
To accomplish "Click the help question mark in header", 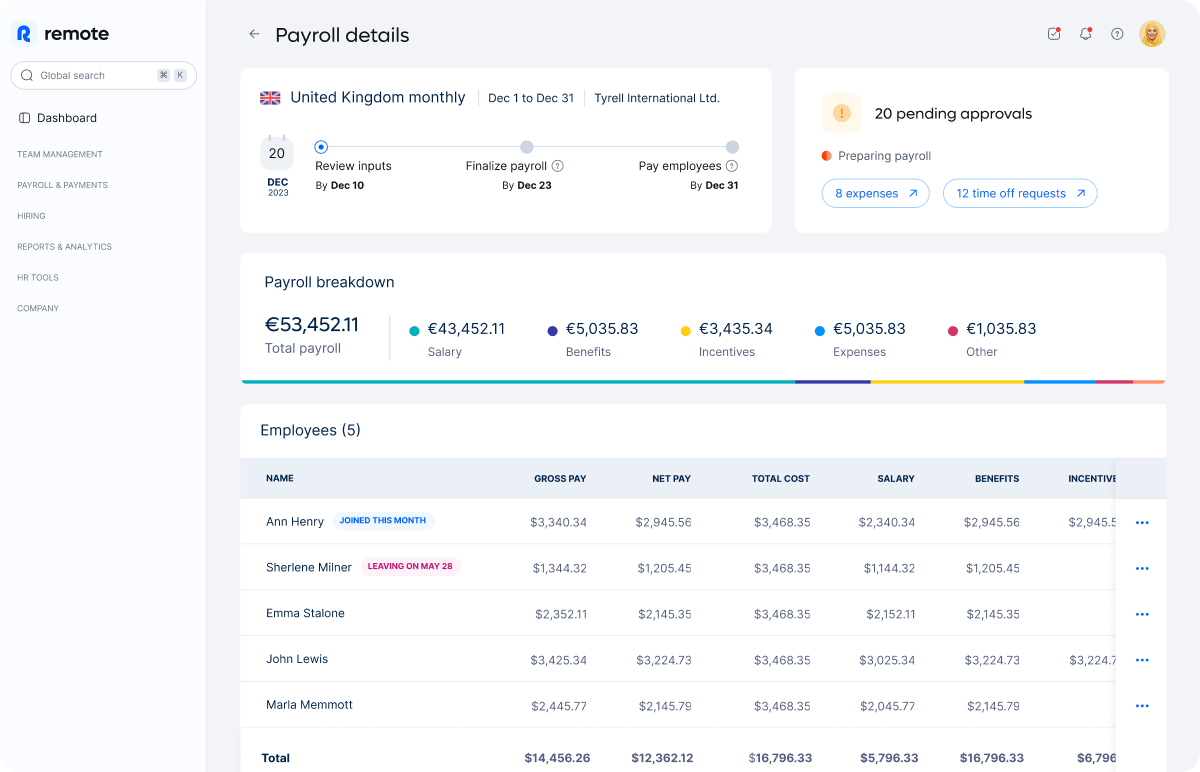I will coord(1117,34).
